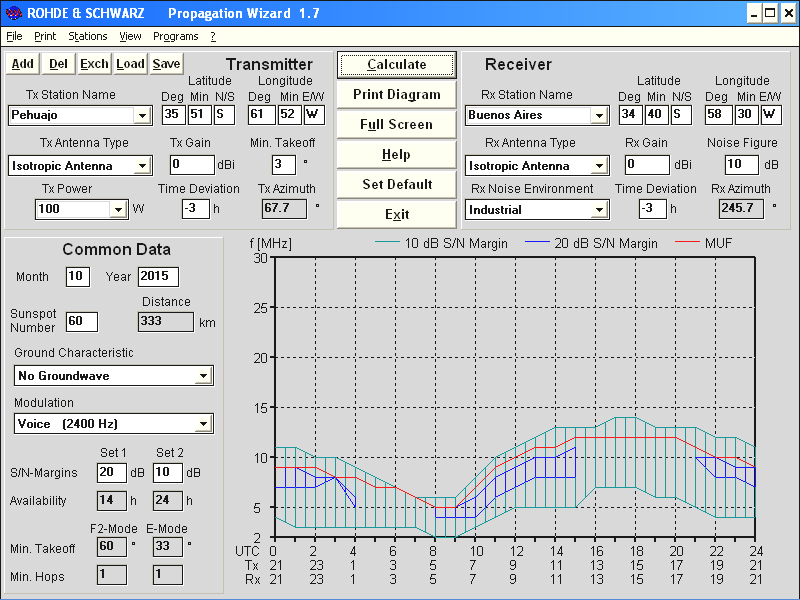Click the application icon in title bar

(13, 13)
